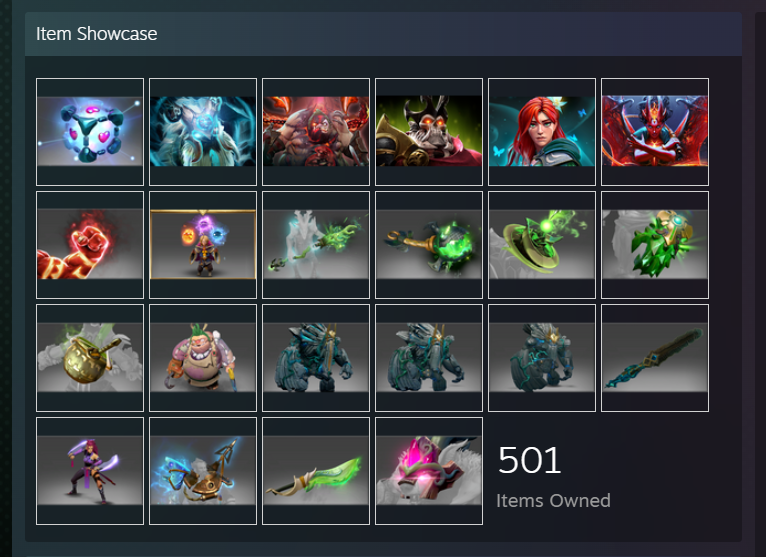The width and height of the screenshot is (766, 557).
Task: Click the purple-haired dual-blade assassin item
Action: pyautogui.click(x=90, y=471)
